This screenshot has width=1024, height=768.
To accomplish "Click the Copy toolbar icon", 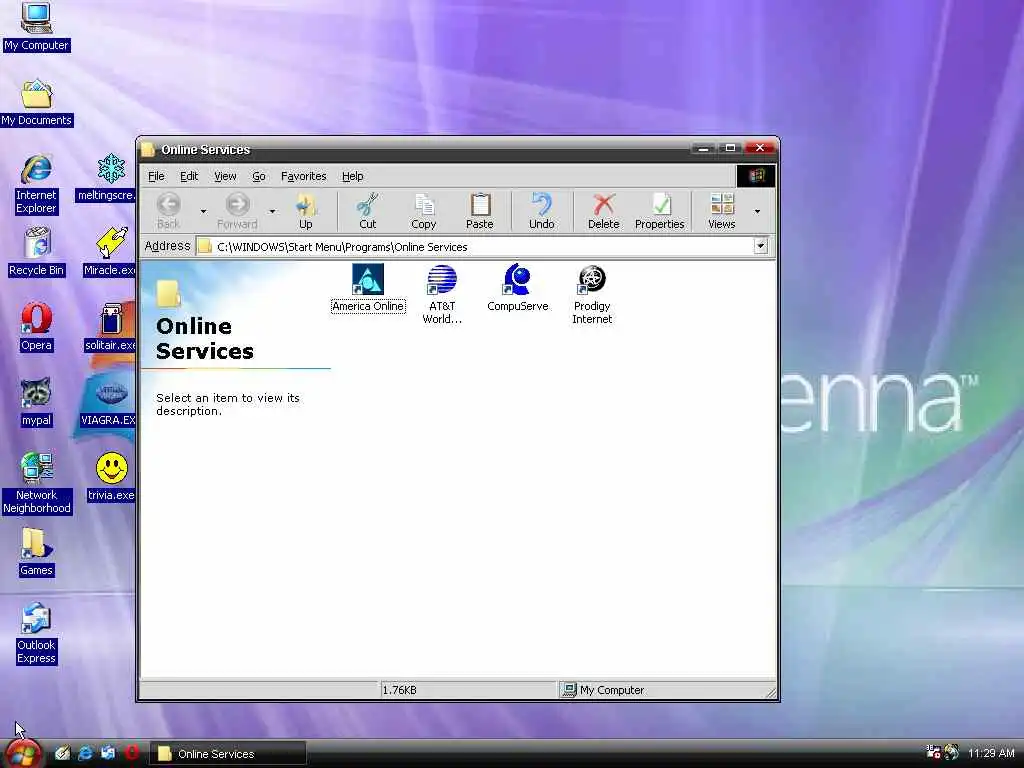I will pyautogui.click(x=424, y=204).
